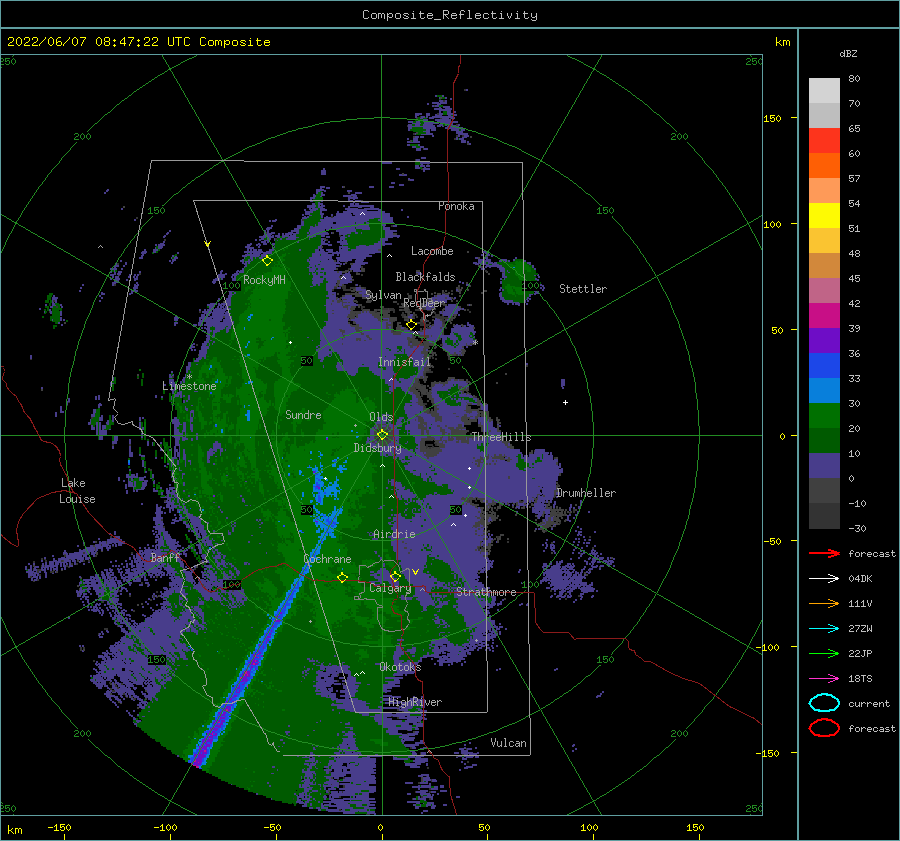The width and height of the screenshot is (900, 841).
Task: Click the 39 dBZ magenta swatch
Action: 824,315
